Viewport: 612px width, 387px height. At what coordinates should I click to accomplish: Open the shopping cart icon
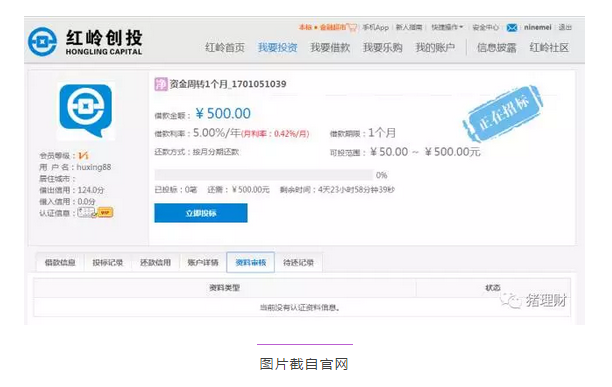point(352,27)
